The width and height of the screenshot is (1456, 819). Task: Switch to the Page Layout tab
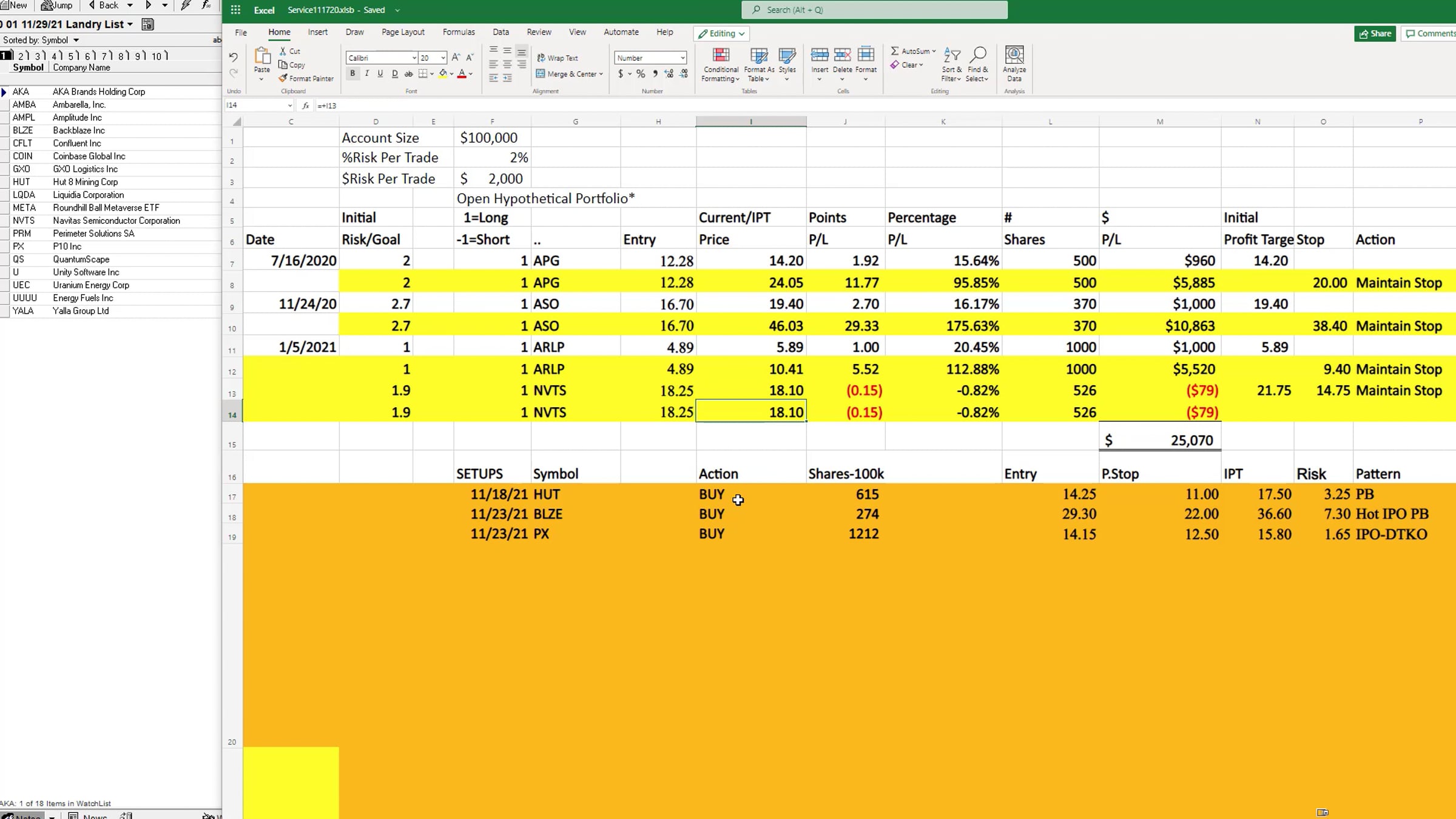tap(403, 32)
